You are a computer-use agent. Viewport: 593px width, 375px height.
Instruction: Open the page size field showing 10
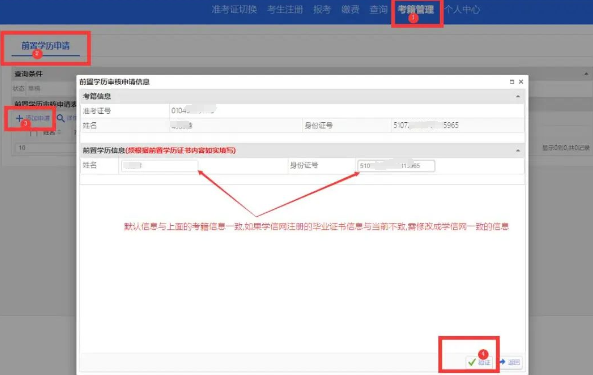45,148
